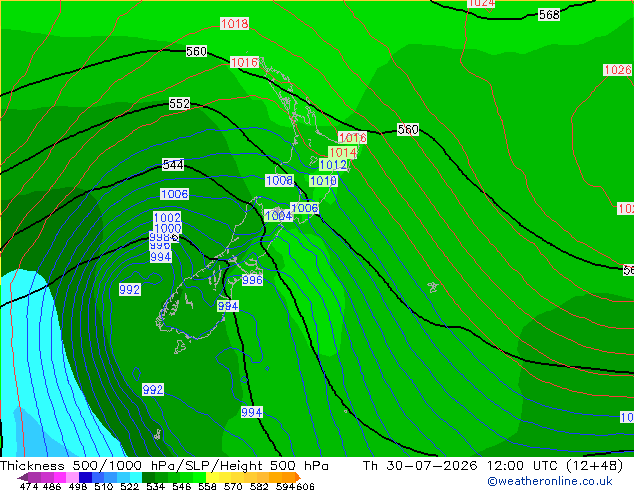
Task: Click the legend value 570
Action: (x=233, y=486)
